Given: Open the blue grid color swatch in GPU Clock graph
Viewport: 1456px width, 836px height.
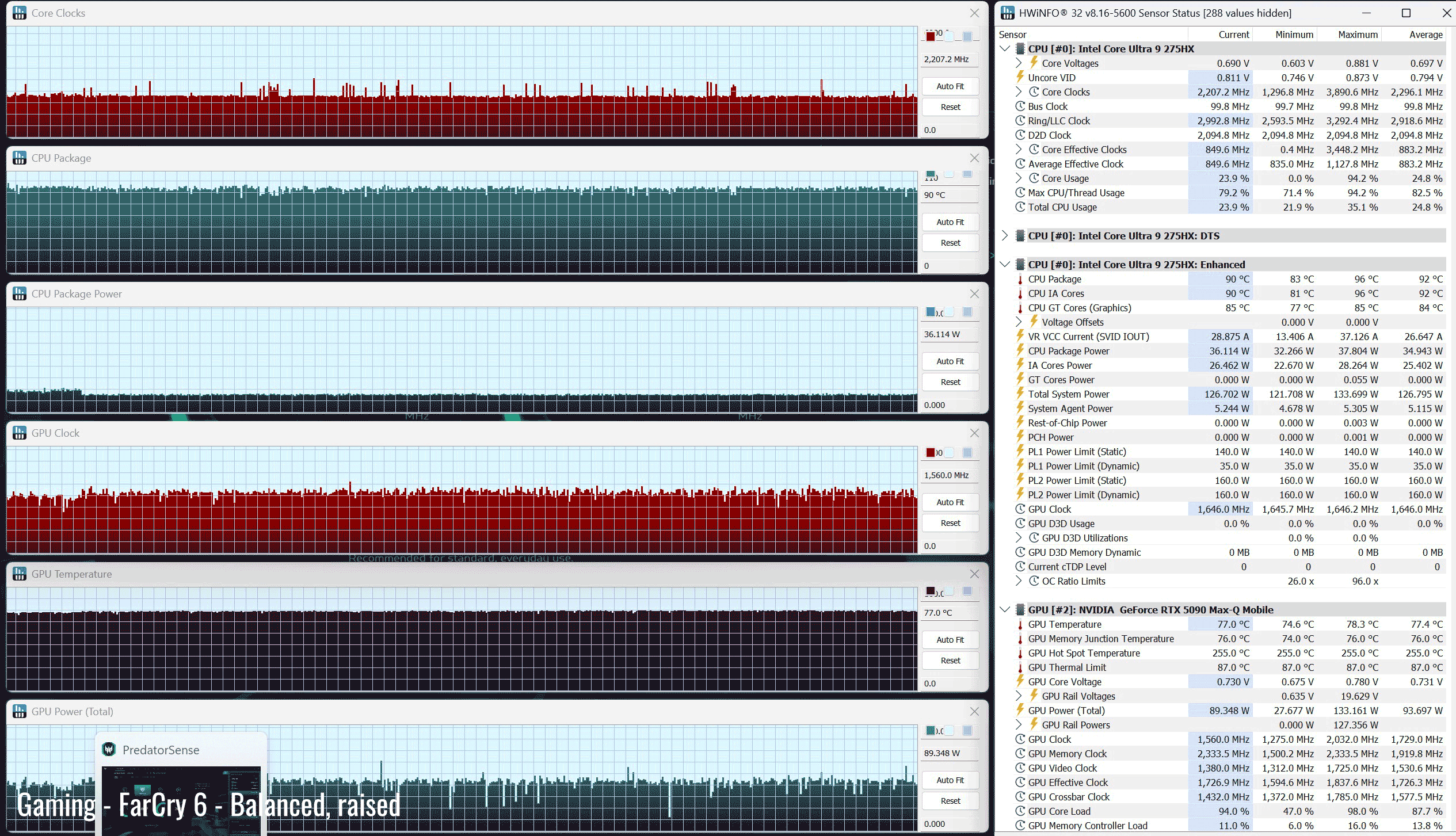Looking at the screenshot, I should (967, 452).
